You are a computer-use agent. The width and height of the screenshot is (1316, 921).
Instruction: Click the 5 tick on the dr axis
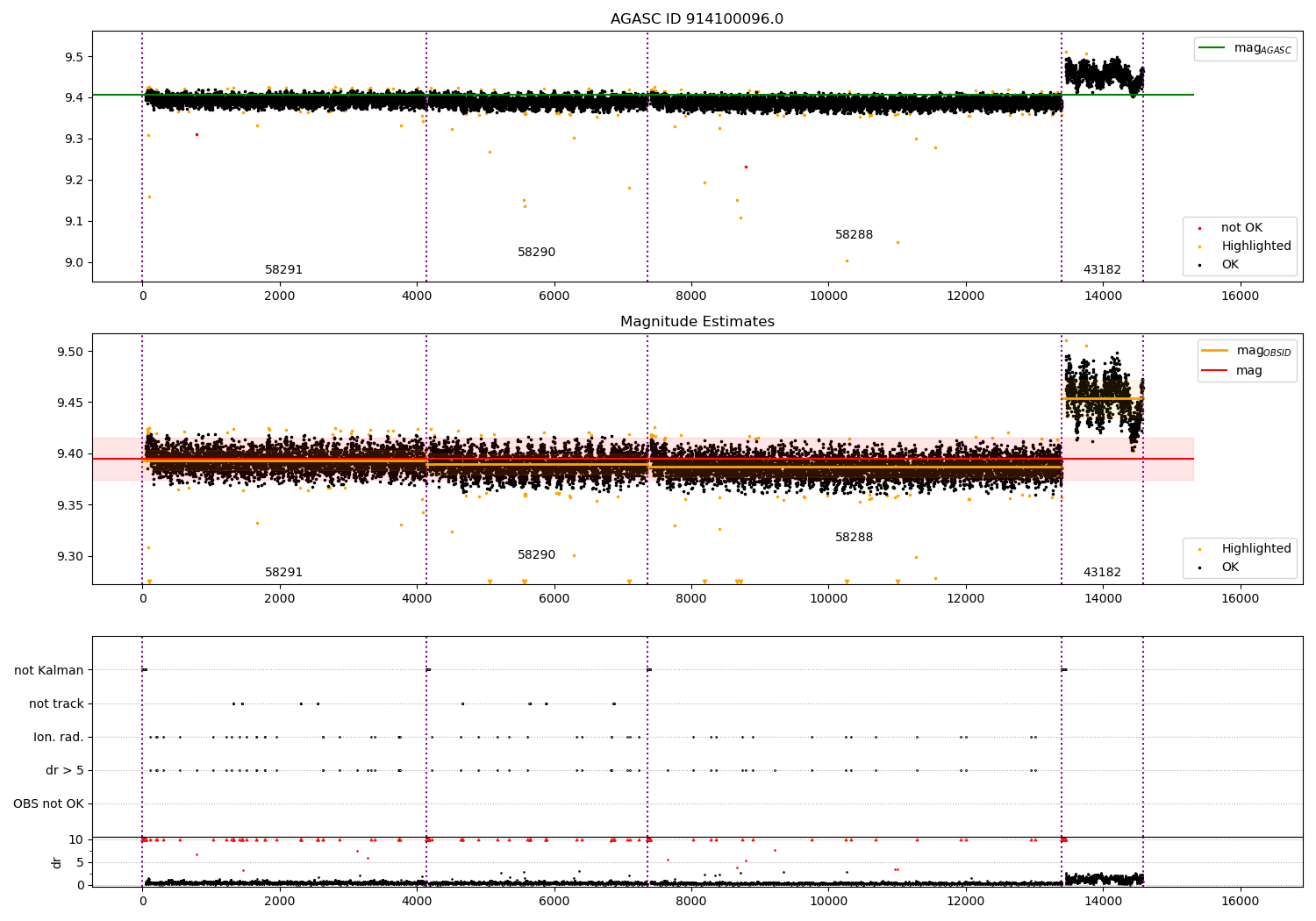point(80,863)
